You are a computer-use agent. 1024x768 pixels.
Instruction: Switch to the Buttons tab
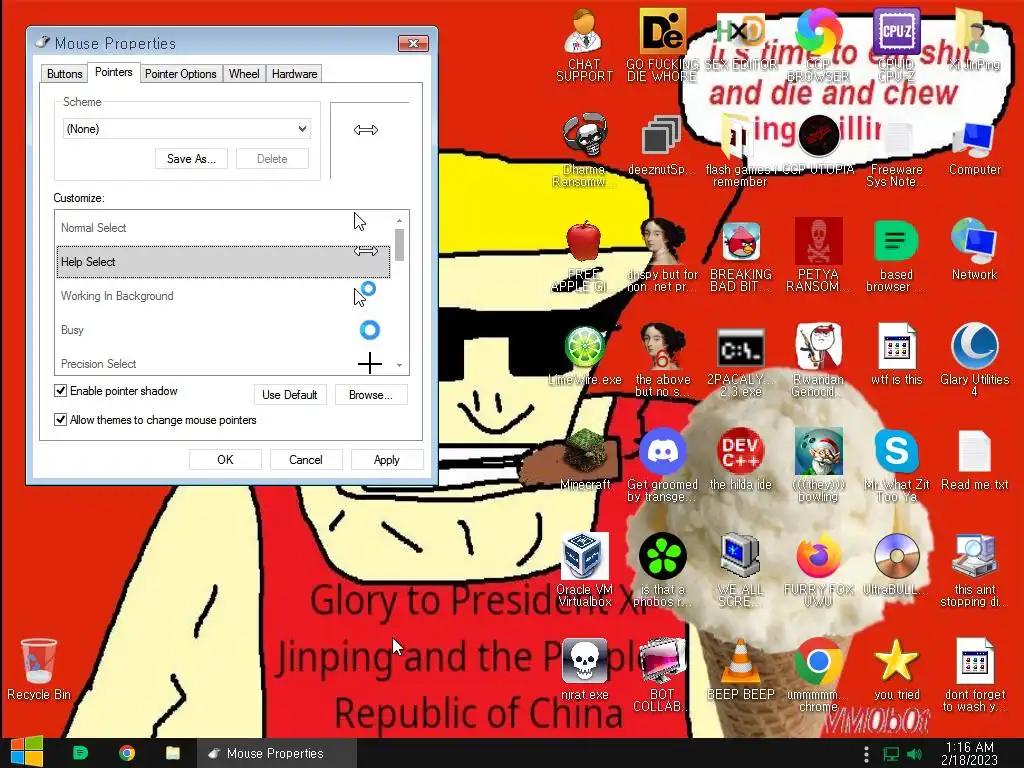[65, 74]
